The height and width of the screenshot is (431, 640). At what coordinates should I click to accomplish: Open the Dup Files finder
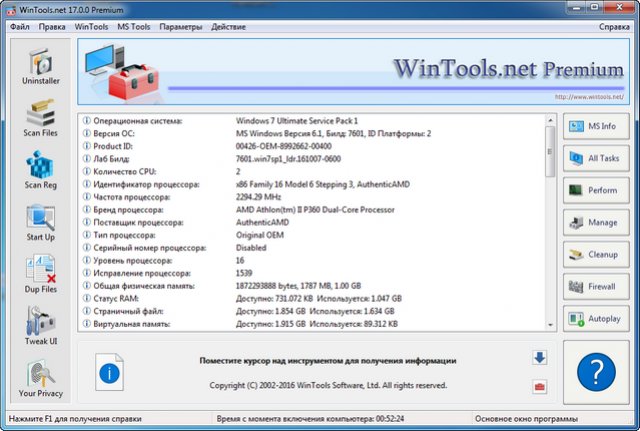click(41, 274)
